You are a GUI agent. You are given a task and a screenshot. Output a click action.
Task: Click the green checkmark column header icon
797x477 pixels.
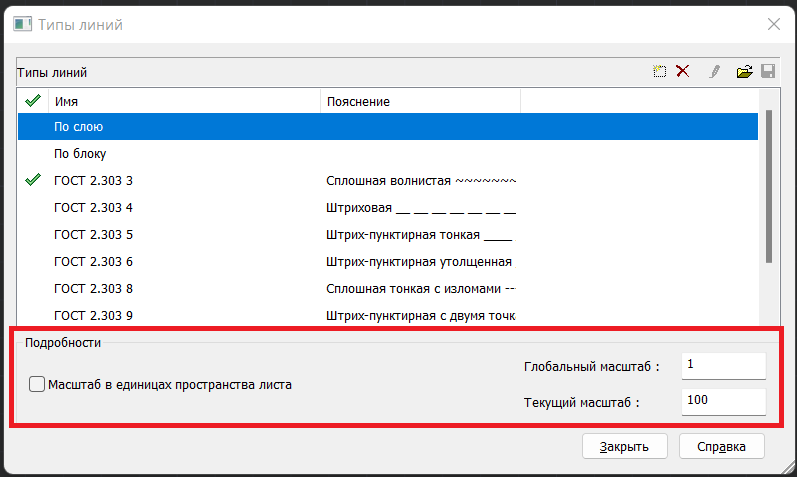pyautogui.click(x=32, y=101)
